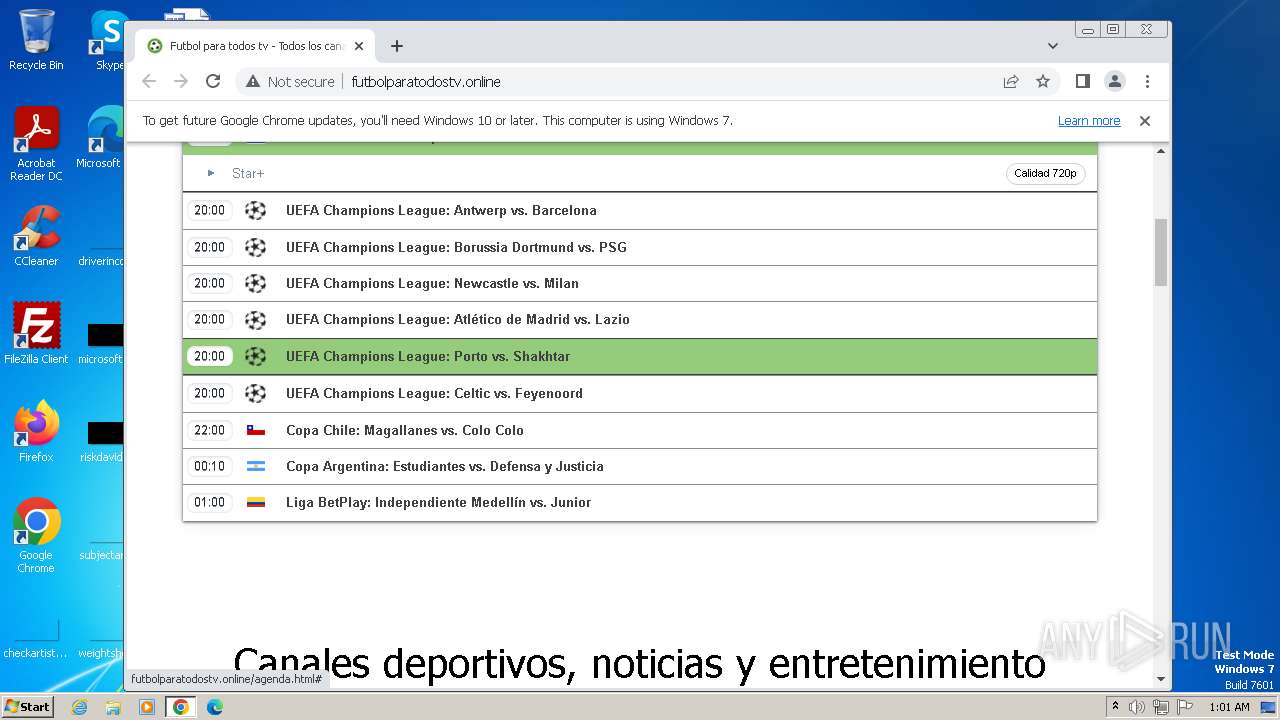Open a new tab with plus icon
This screenshot has width=1280, height=720.
click(x=397, y=46)
